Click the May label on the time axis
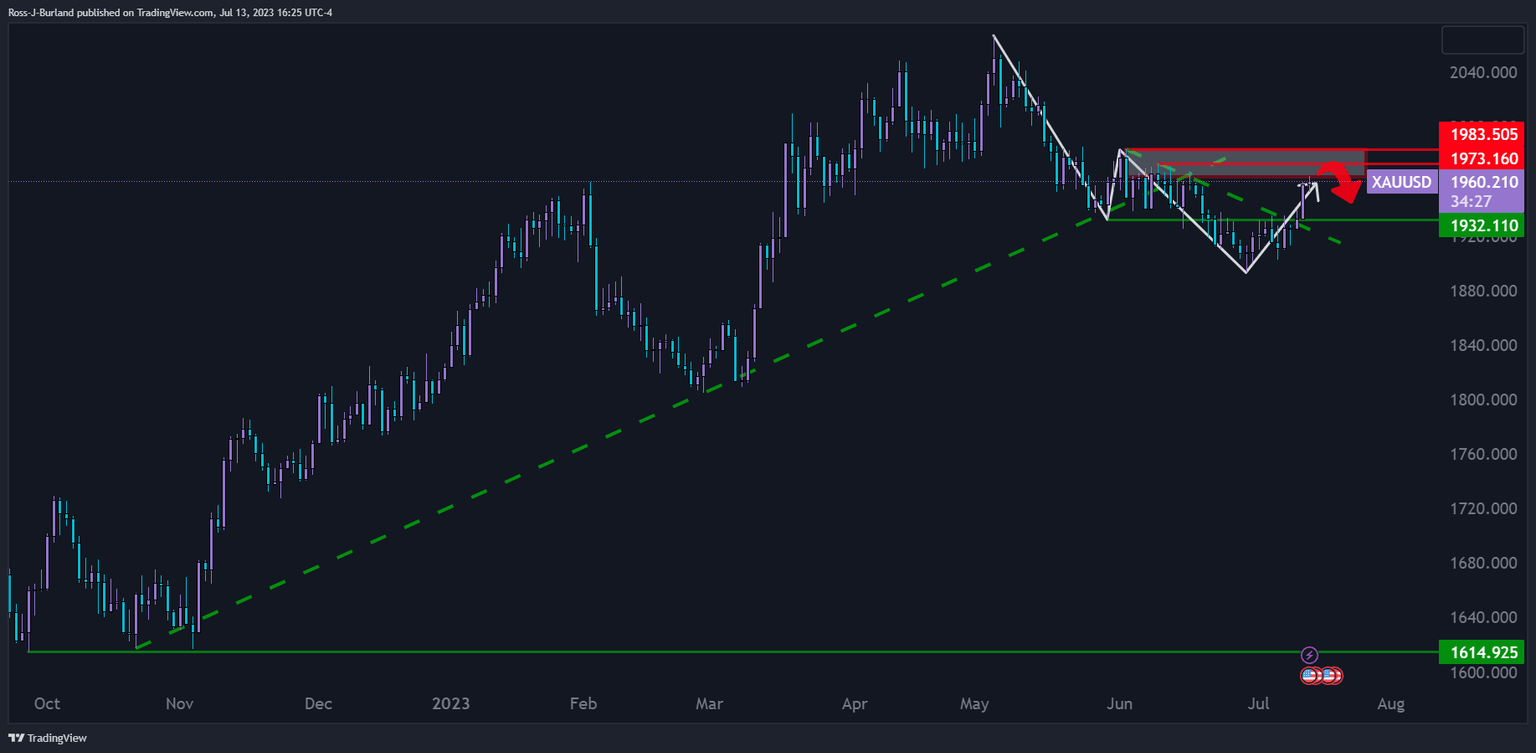1536x753 pixels. pyautogui.click(x=974, y=704)
